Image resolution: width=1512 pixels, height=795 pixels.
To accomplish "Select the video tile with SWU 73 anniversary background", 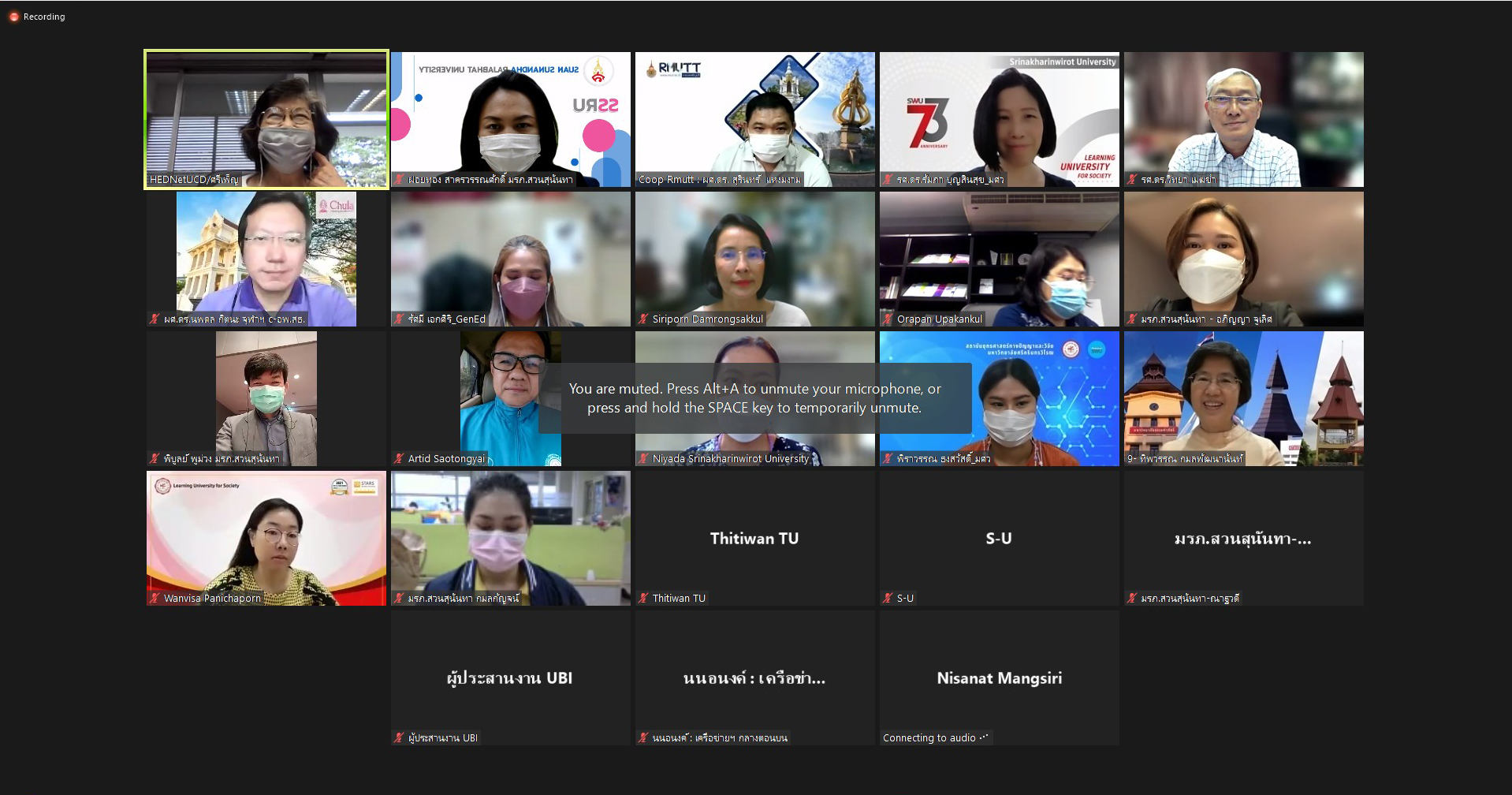I will click(x=999, y=118).
